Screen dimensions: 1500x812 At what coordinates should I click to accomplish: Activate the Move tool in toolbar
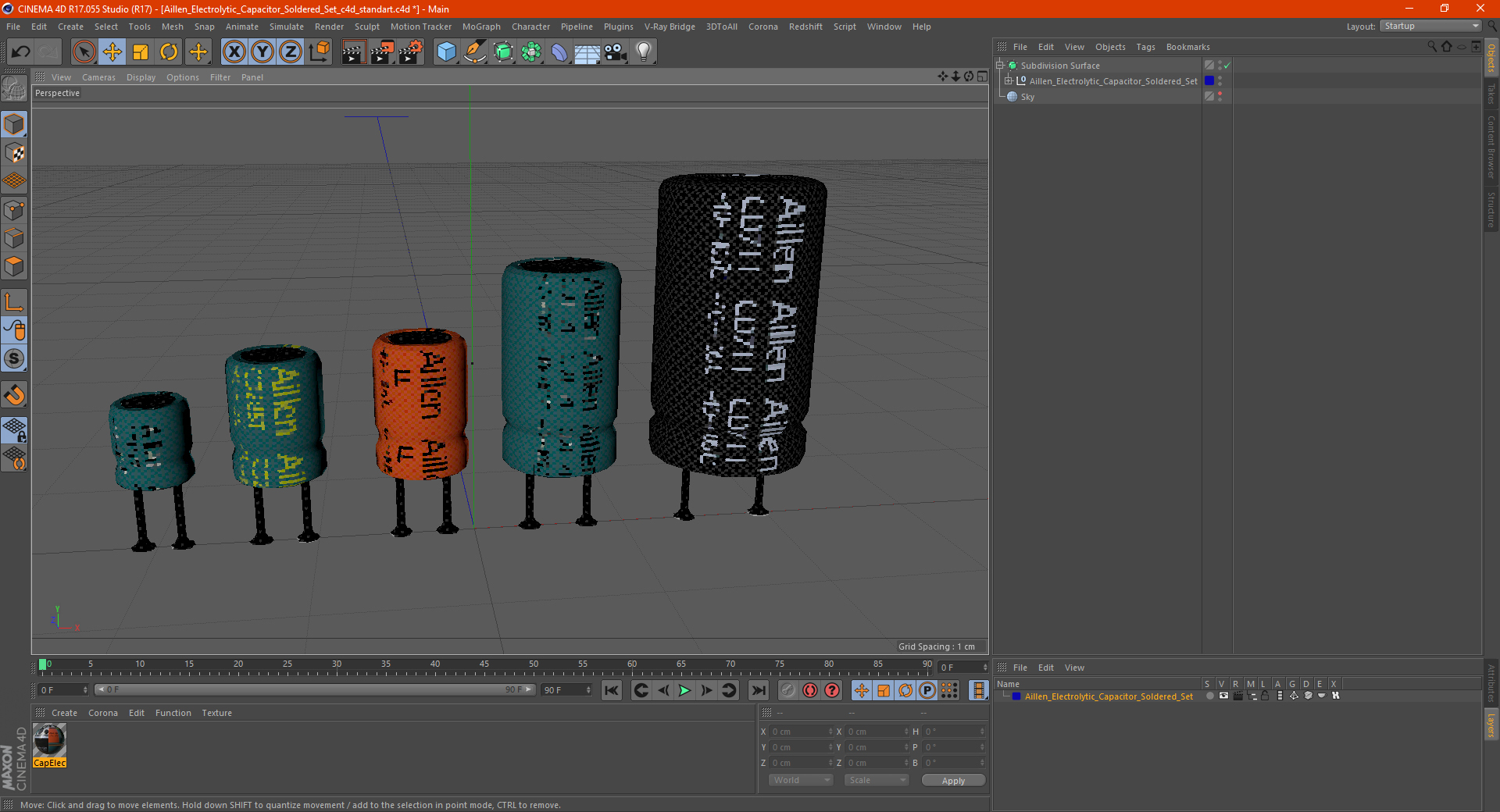[x=112, y=52]
